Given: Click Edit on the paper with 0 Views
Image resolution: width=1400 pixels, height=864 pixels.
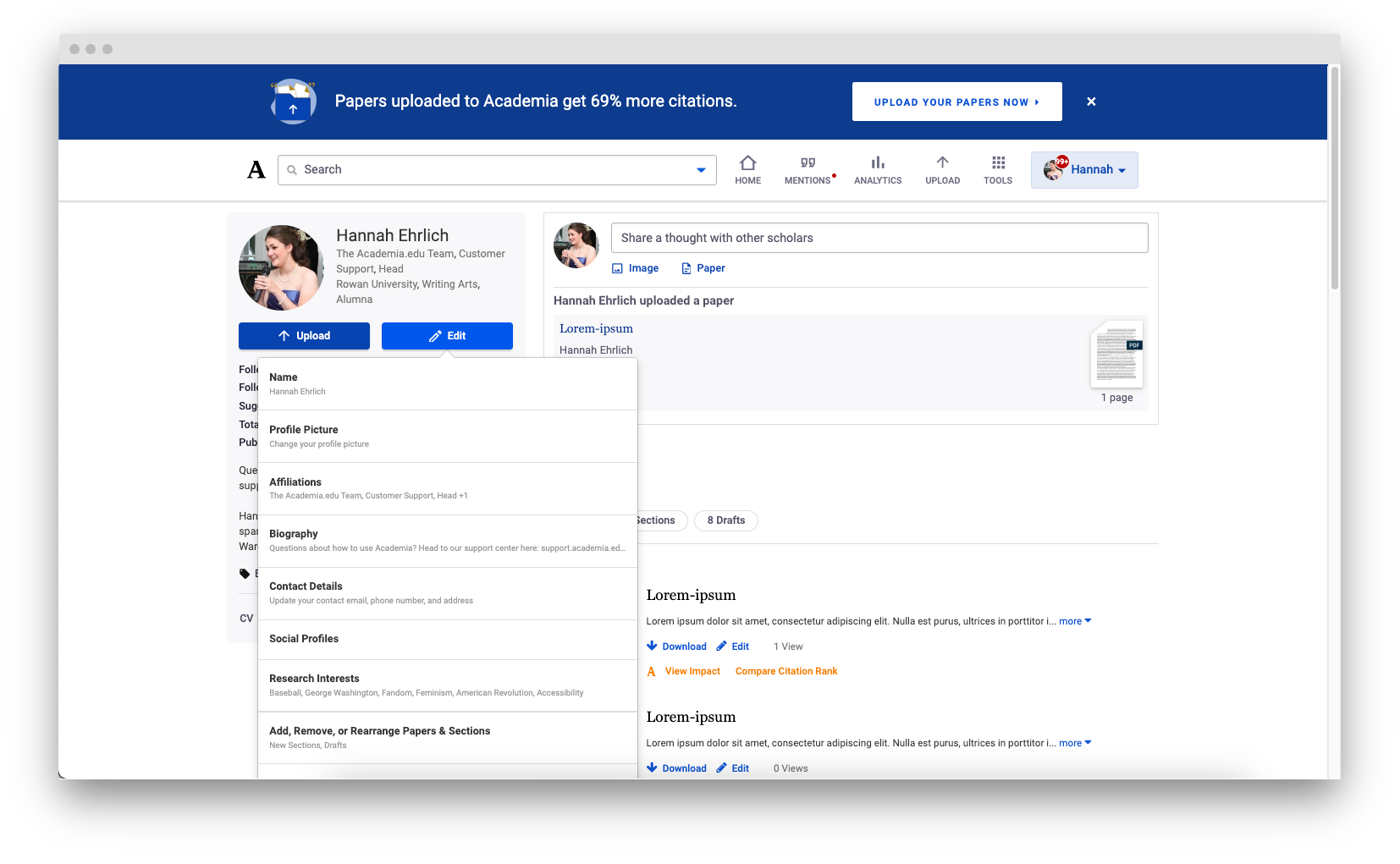Looking at the screenshot, I should pyautogui.click(x=732, y=768).
